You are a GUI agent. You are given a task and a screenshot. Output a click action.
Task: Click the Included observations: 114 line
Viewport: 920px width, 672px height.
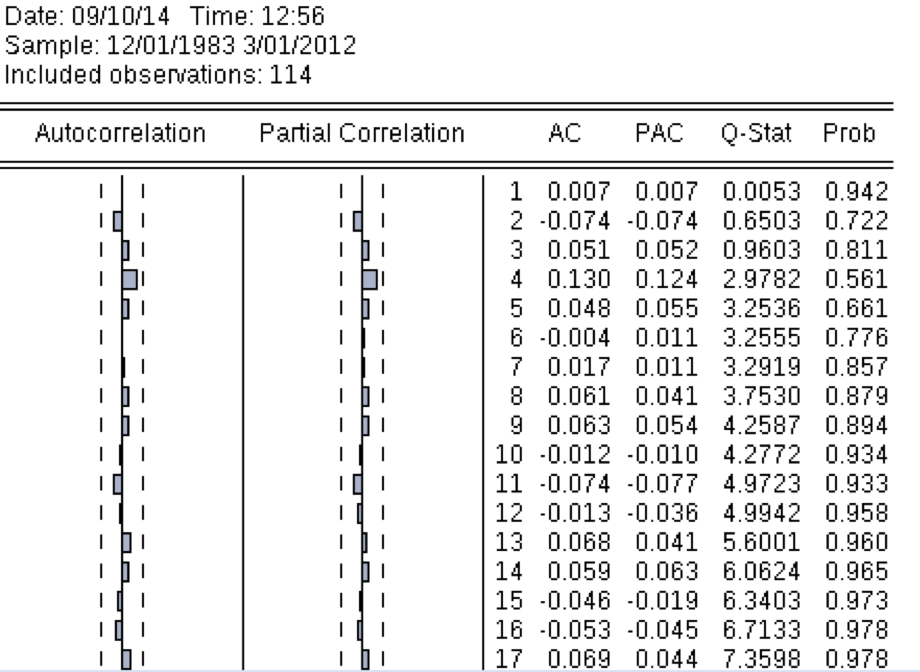click(x=159, y=76)
